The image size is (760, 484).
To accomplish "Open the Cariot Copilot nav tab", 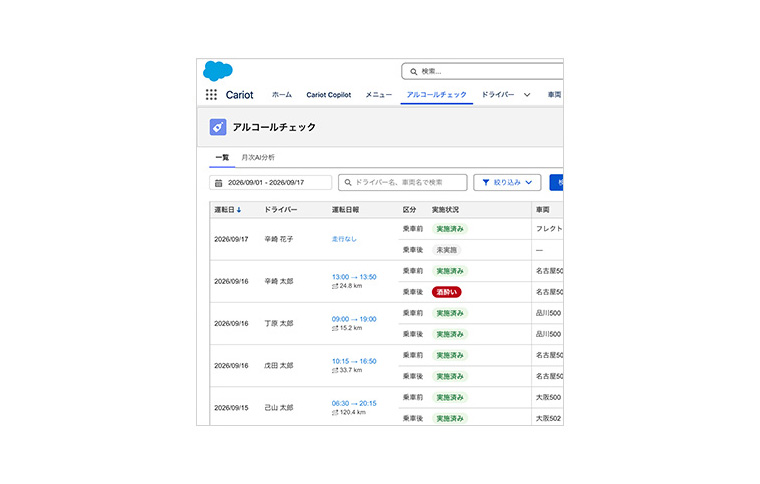I will (x=329, y=95).
